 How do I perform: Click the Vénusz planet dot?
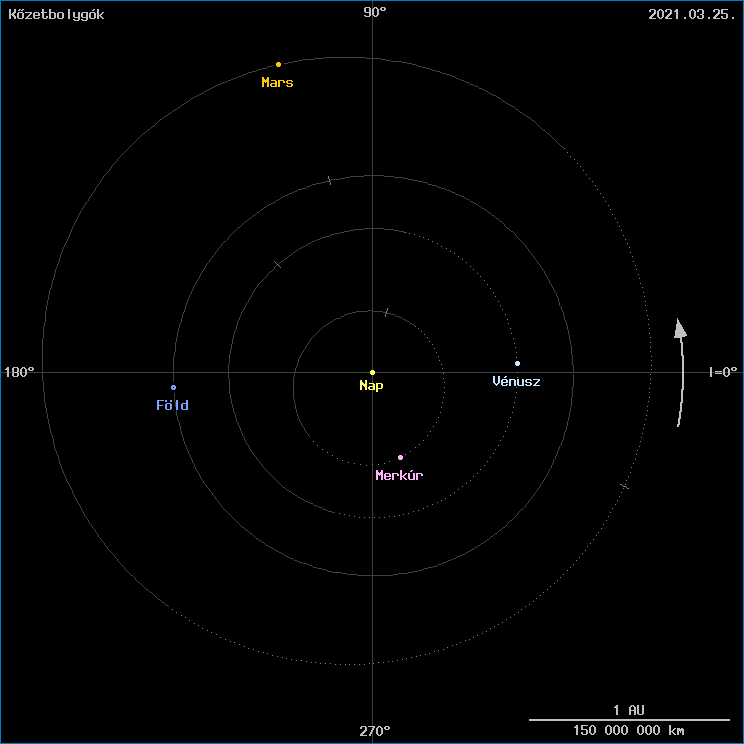click(x=518, y=363)
